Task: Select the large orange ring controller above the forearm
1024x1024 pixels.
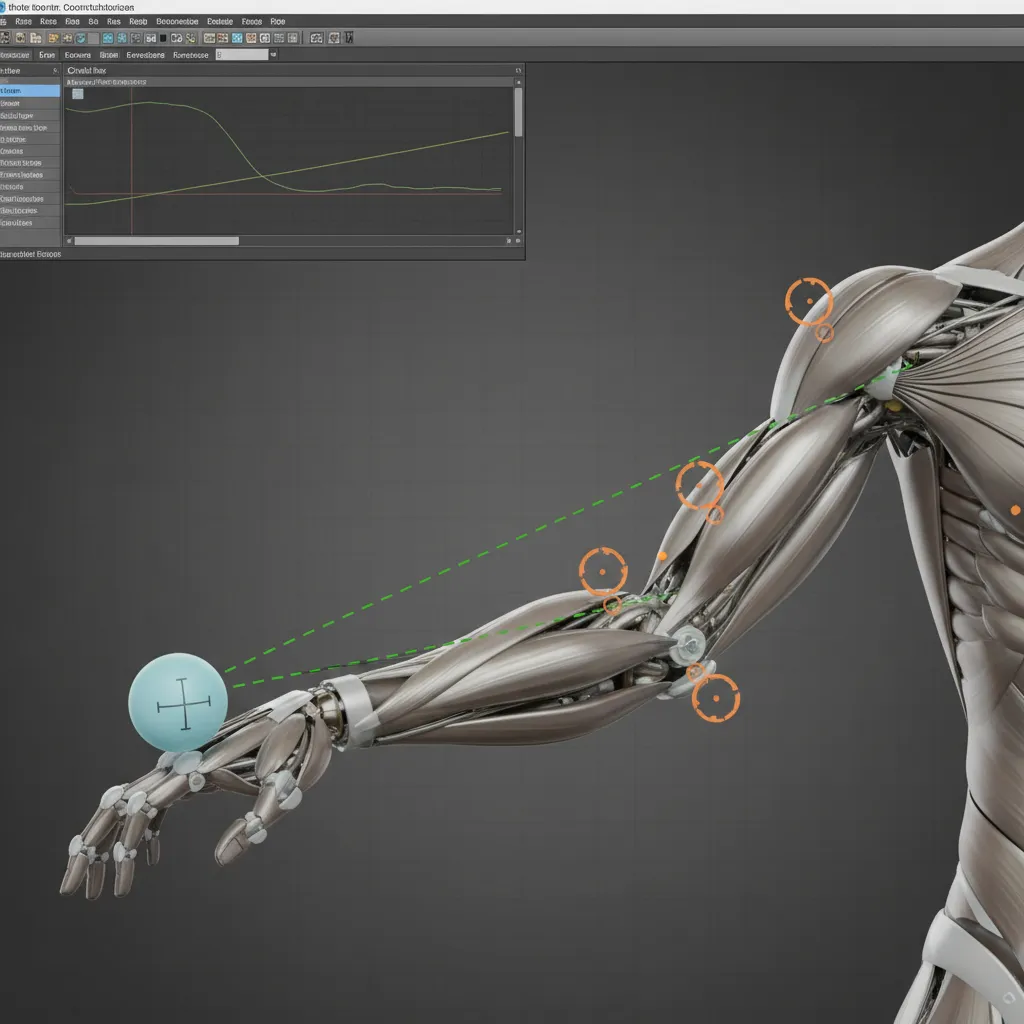Action: click(x=603, y=571)
